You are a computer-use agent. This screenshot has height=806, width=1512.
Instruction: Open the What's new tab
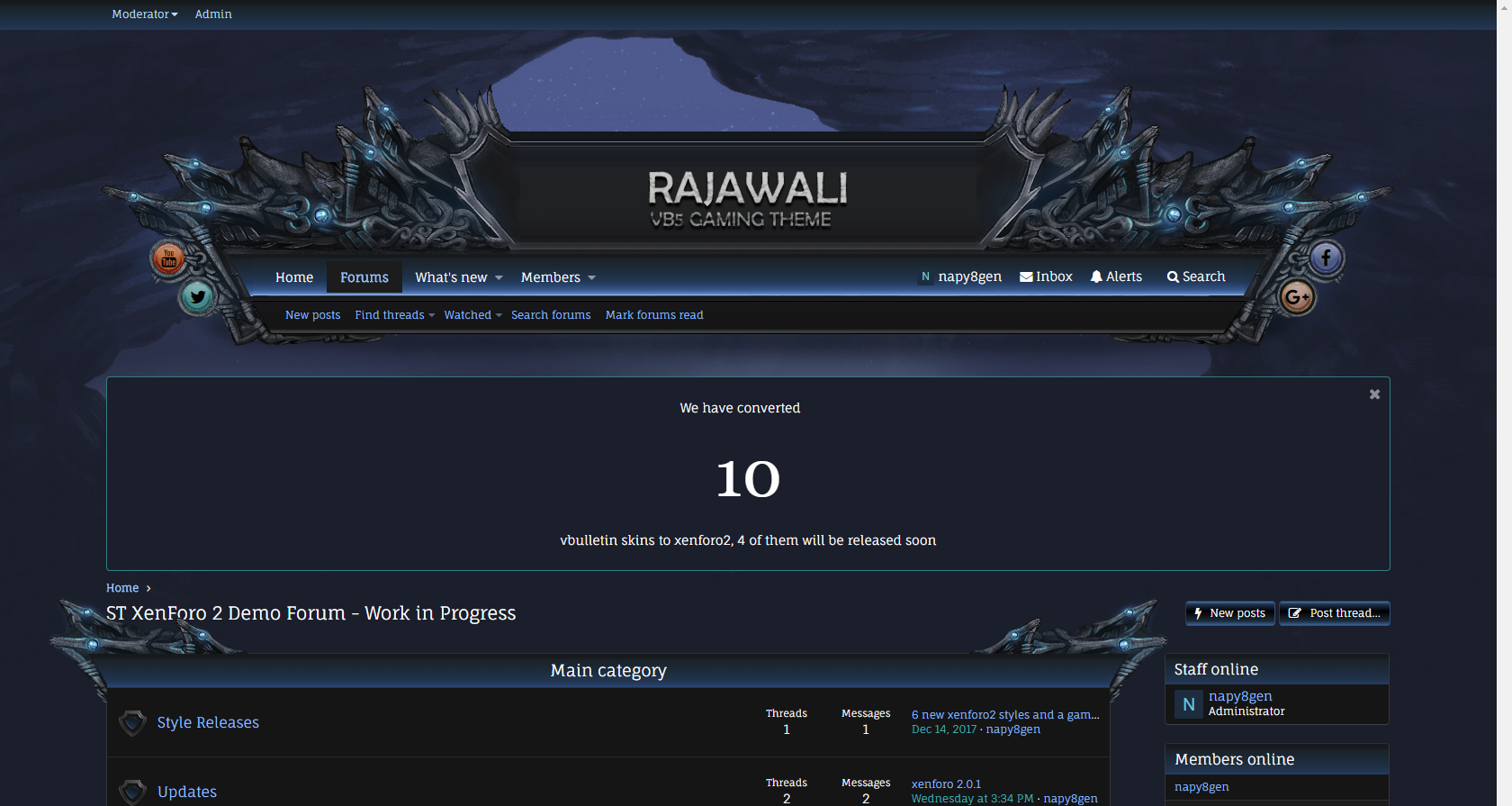(451, 277)
